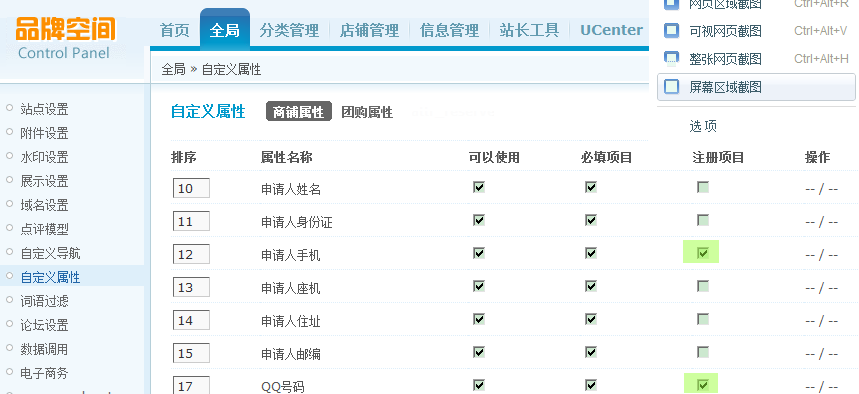This screenshot has height=394, width=859.
Task: Click sort order field with value 15
Action: 191,353
